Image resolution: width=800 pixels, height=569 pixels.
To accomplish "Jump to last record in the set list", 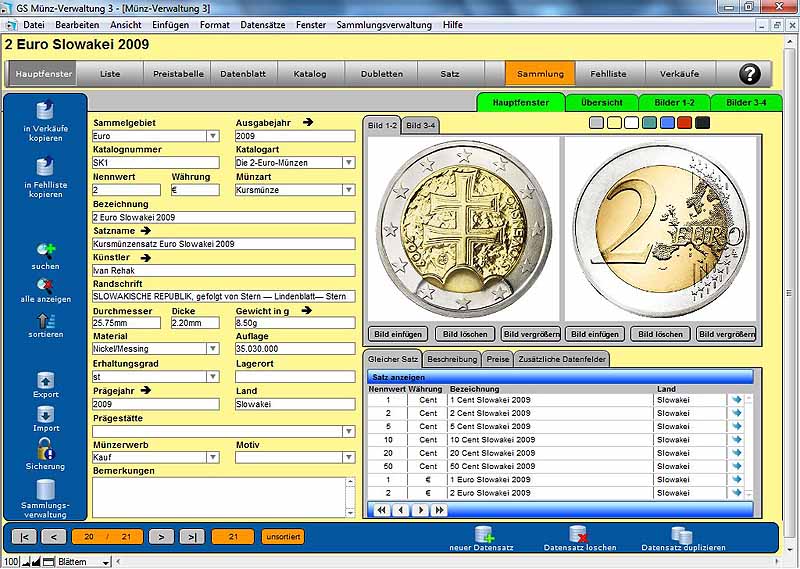I will pos(439,510).
